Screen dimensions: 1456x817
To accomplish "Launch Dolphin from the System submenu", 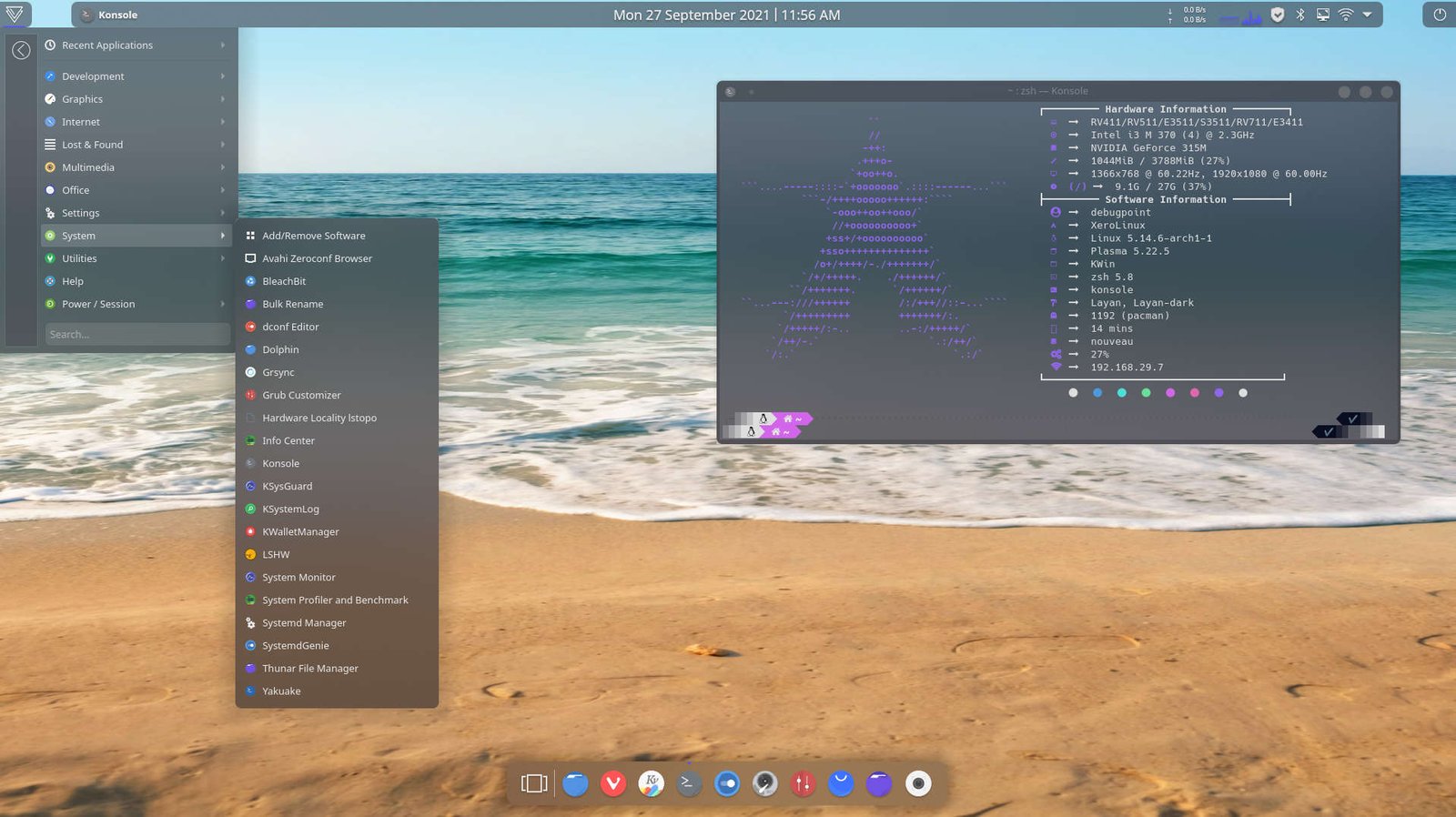I will 280,349.
